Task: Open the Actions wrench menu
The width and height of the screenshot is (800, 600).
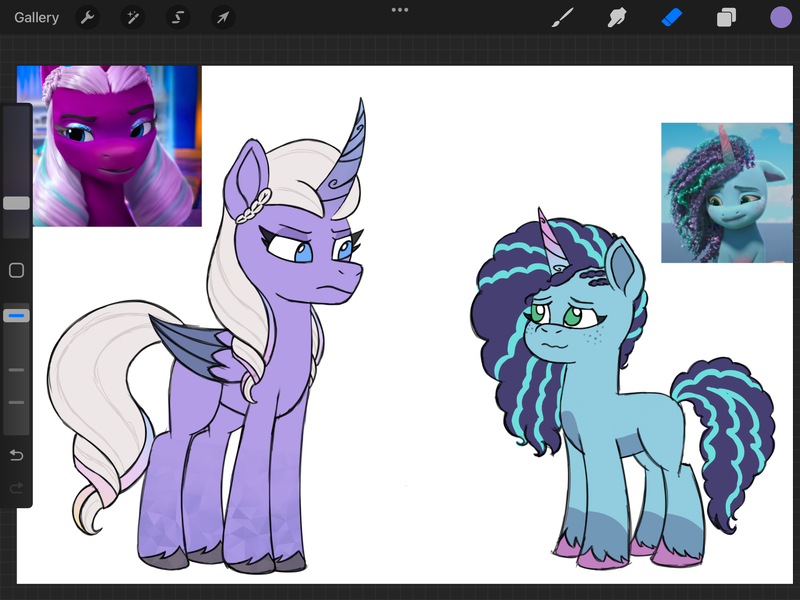Action: [x=88, y=17]
